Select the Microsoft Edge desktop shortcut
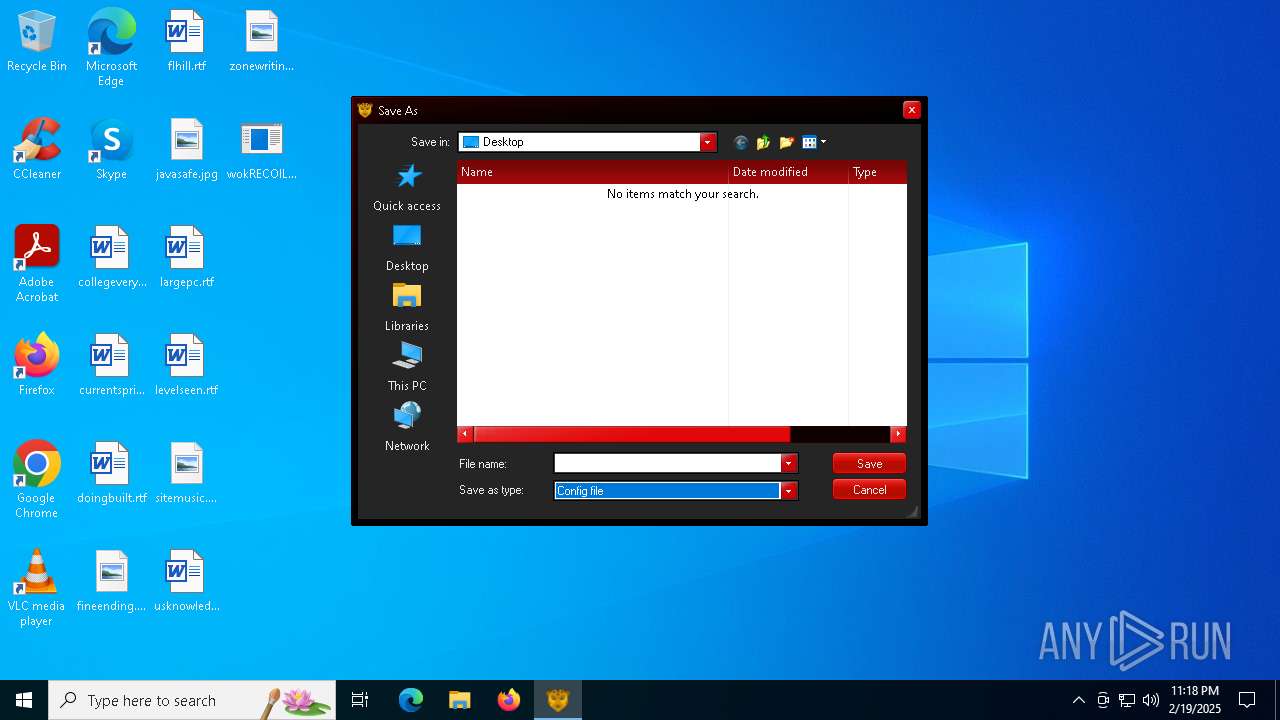This screenshot has height=720, width=1280. pyautogui.click(x=111, y=48)
